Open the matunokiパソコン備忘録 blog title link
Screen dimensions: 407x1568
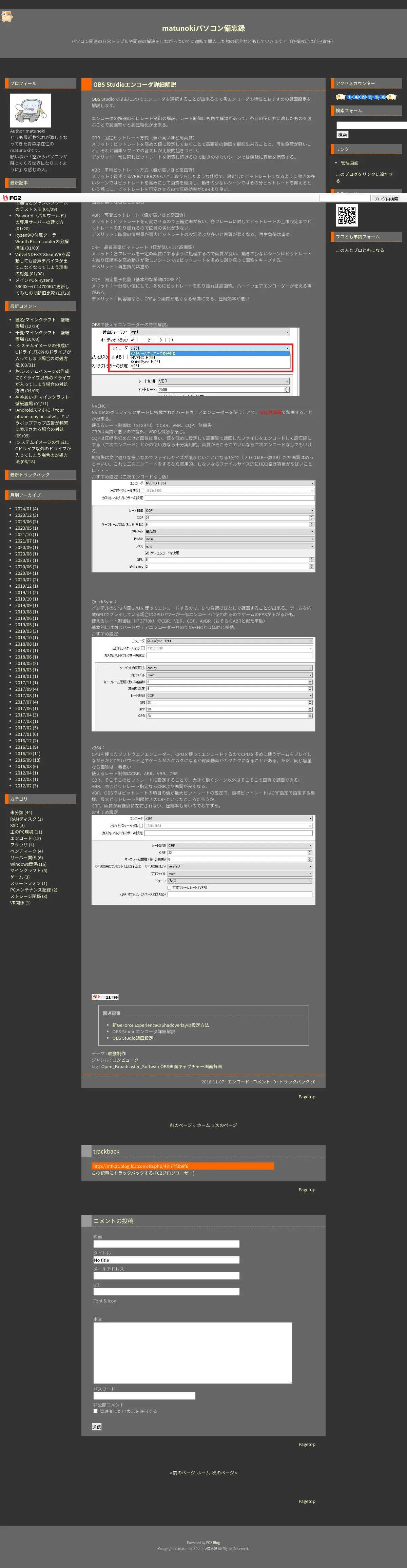tap(203, 28)
